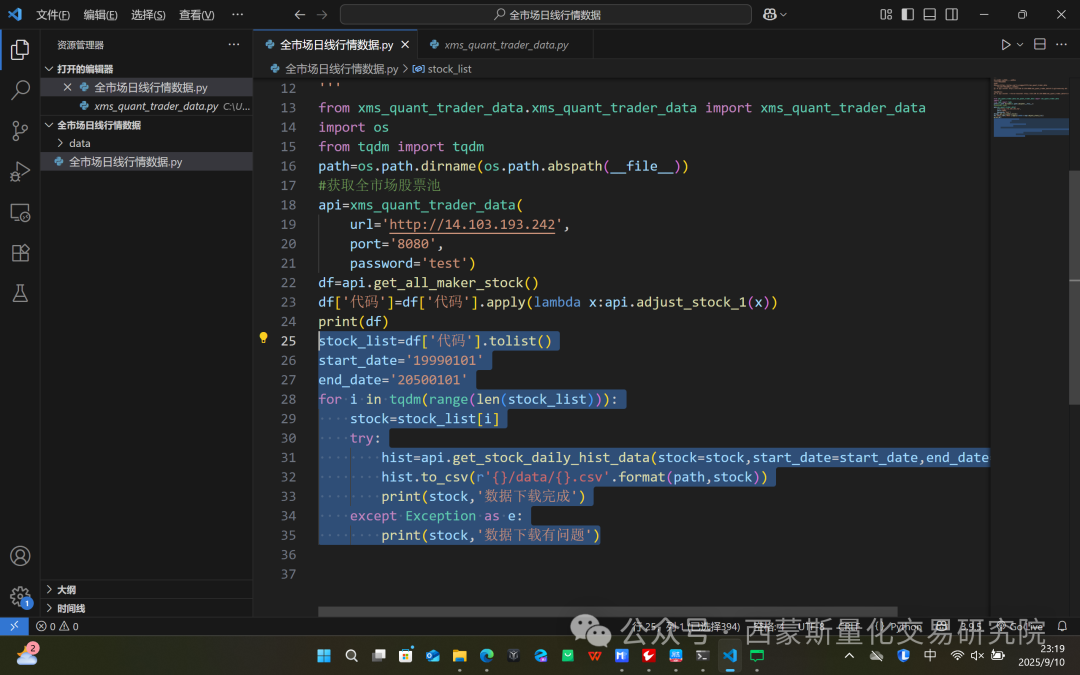The image size is (1080, 675).
Task: Toggle the Chinese IME input indicator
Action: coord(930,655)
